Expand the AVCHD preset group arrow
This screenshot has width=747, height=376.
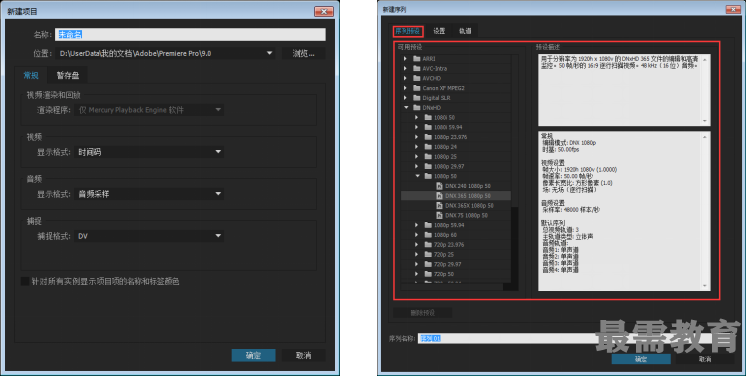click(x=405, y=78)
